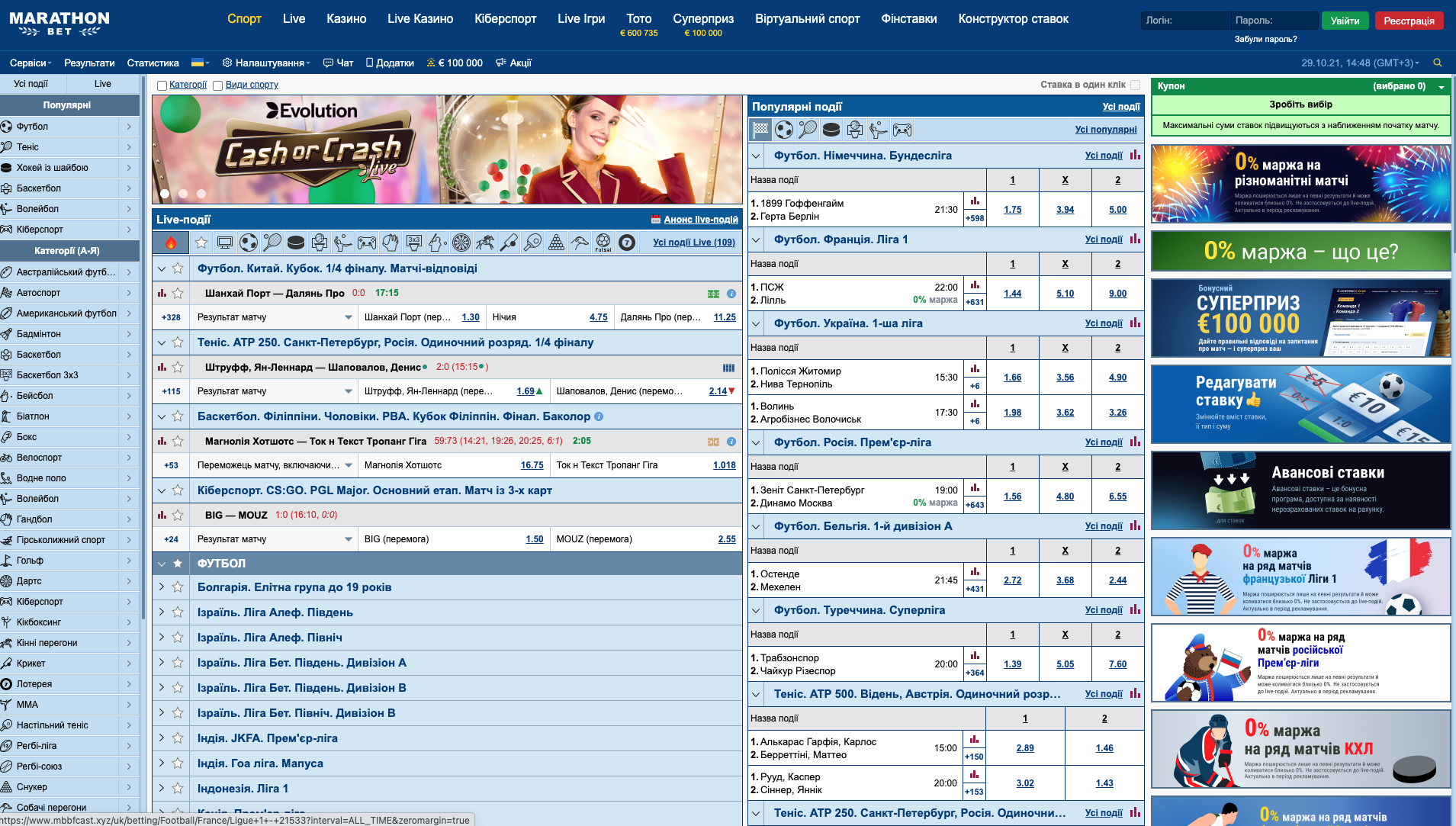Open the search magnifier icon in the top bar

[1437, 63]
